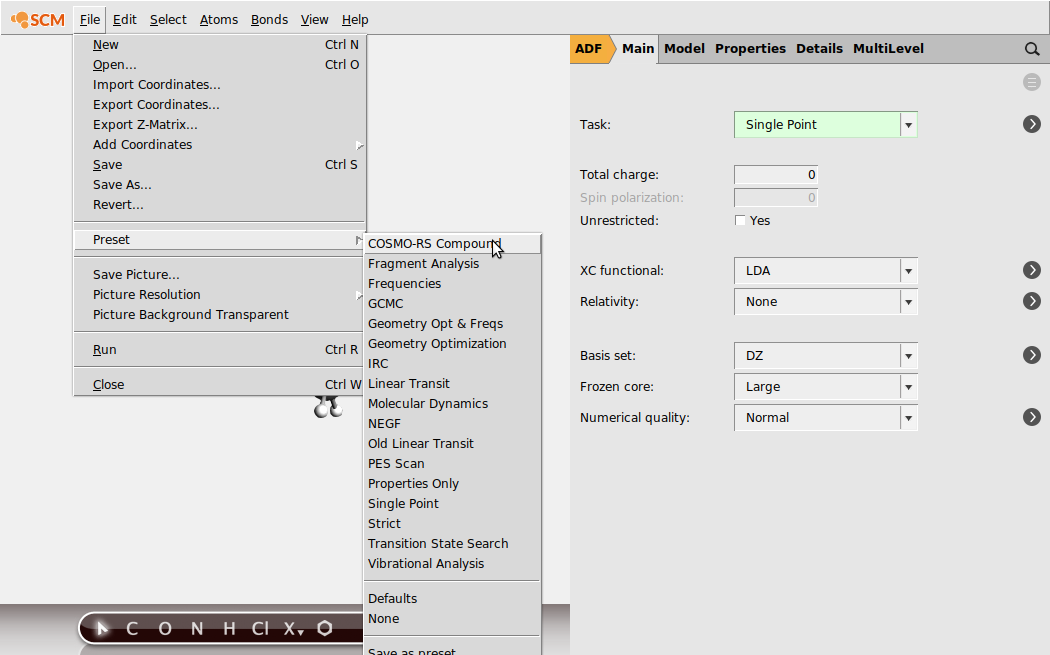This screenshot has width=1050, height=655.
Task: Select the hydrogen H atom tool
Action: coord(229,629)
